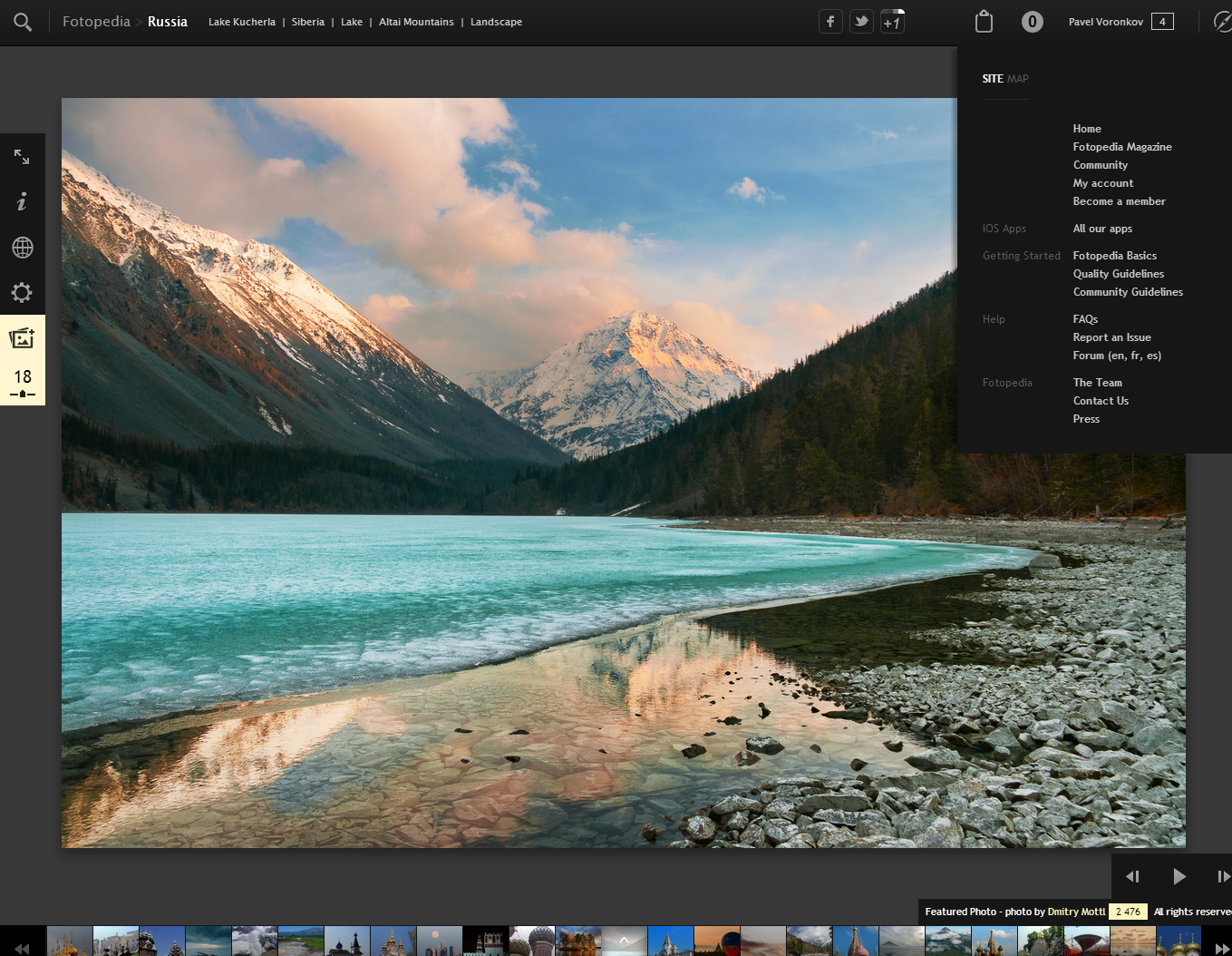The width and height of the screenshot is (1232, 956).
Task: Play the slideshow
Action: [1179, 876]
